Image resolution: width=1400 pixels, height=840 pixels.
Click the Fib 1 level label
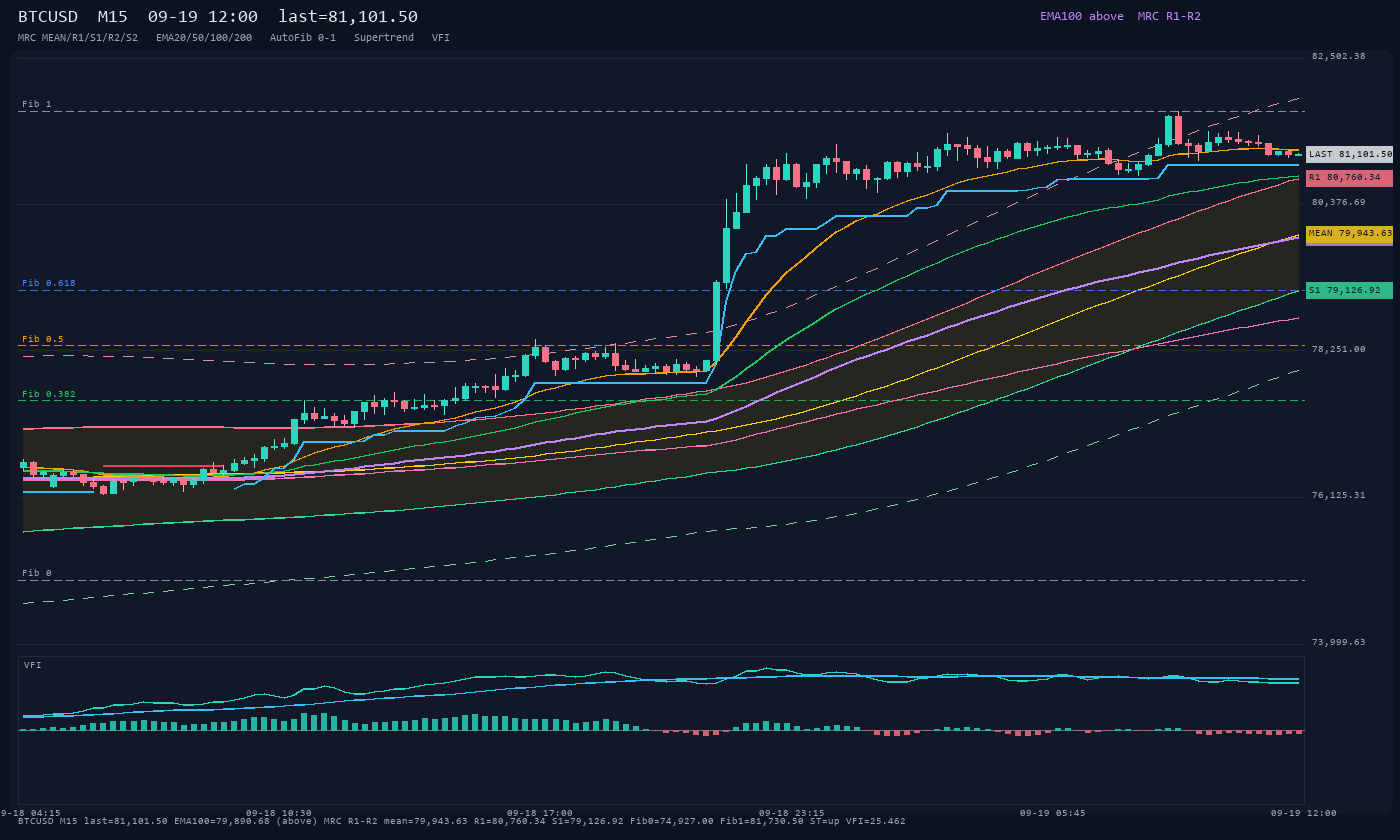coord(37,104)
